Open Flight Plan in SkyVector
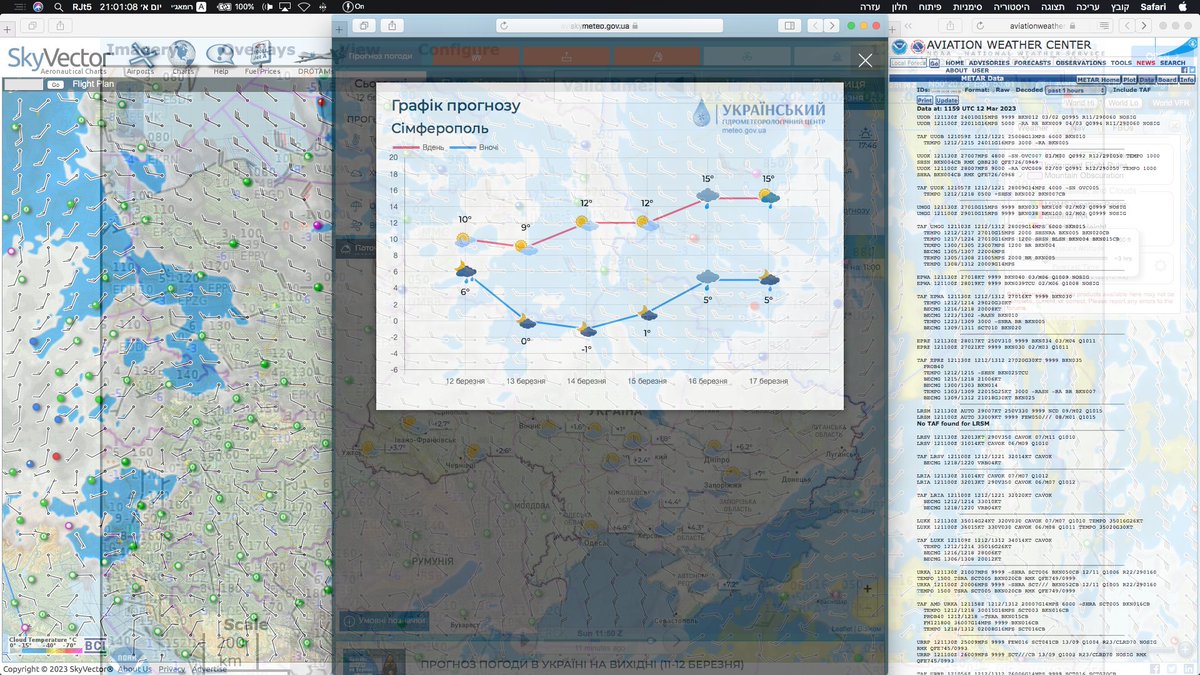This screenshot has height=675, width=1200. point(93,84)
